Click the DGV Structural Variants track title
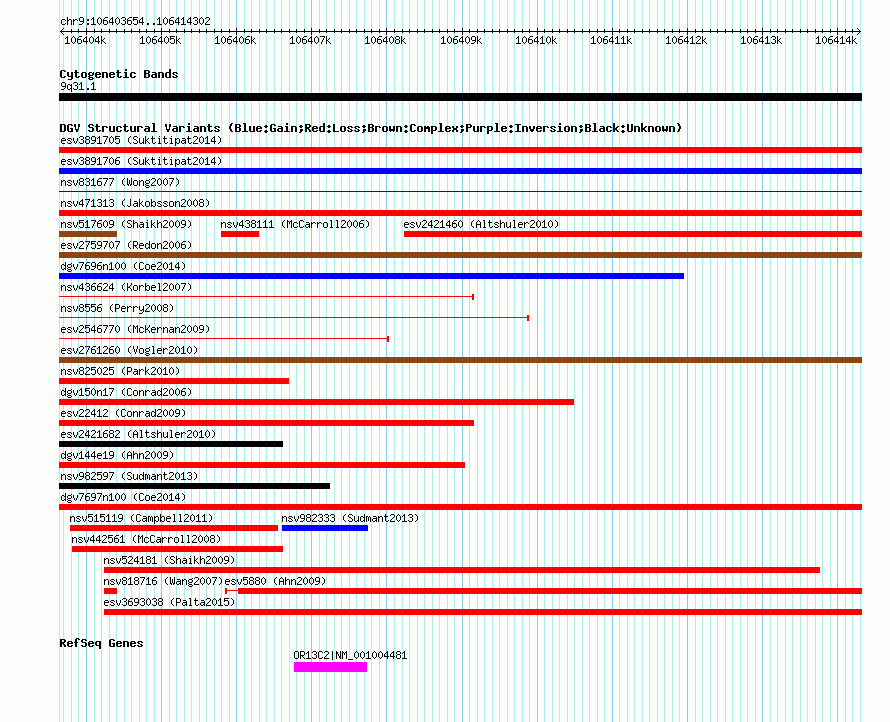Screen dimensions: 890x722 click(371, 128)
